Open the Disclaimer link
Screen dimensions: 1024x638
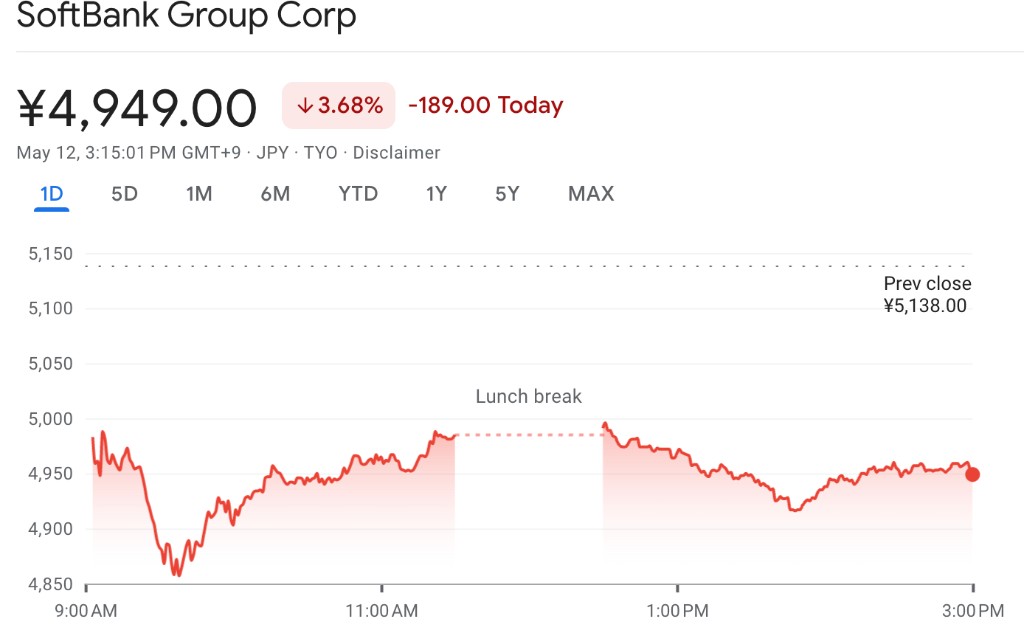(x=396, y=153)
